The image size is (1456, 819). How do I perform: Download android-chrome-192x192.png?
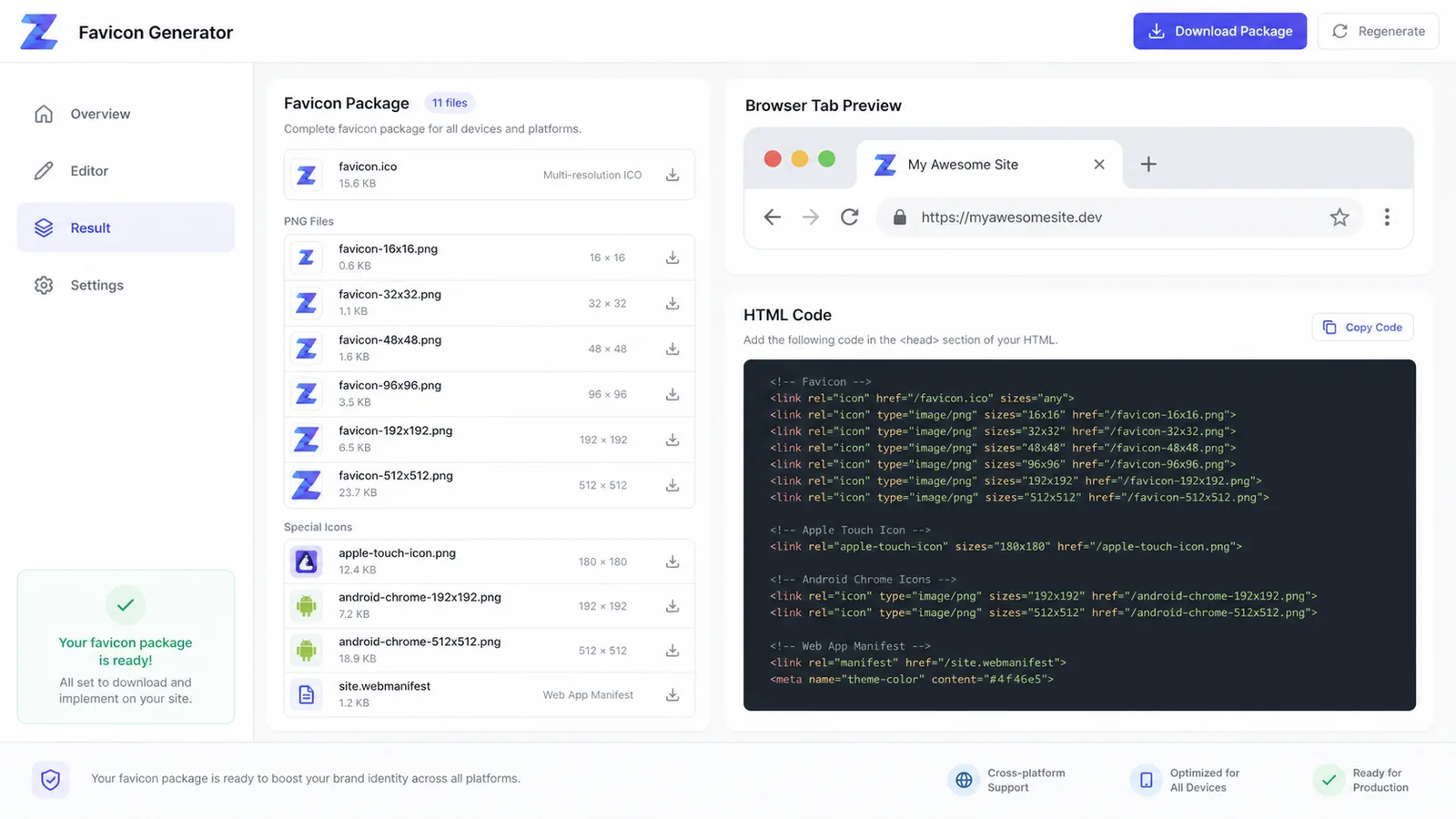pyautogui.click(x=672, y=606)
